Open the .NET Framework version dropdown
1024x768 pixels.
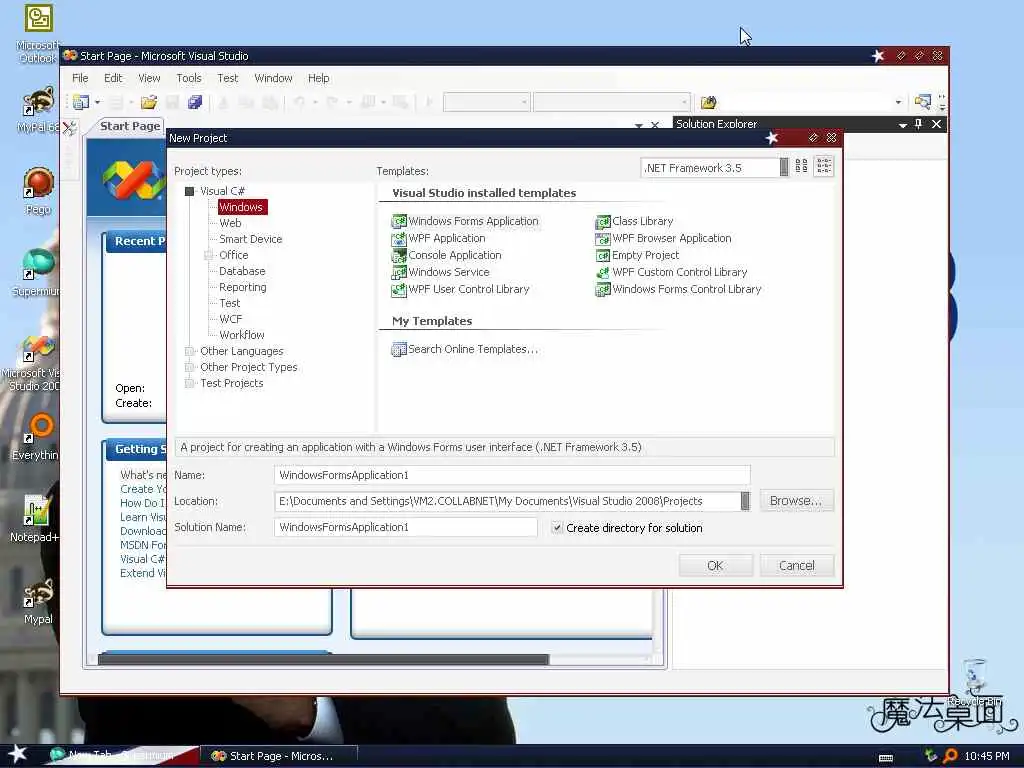(784, 167)
